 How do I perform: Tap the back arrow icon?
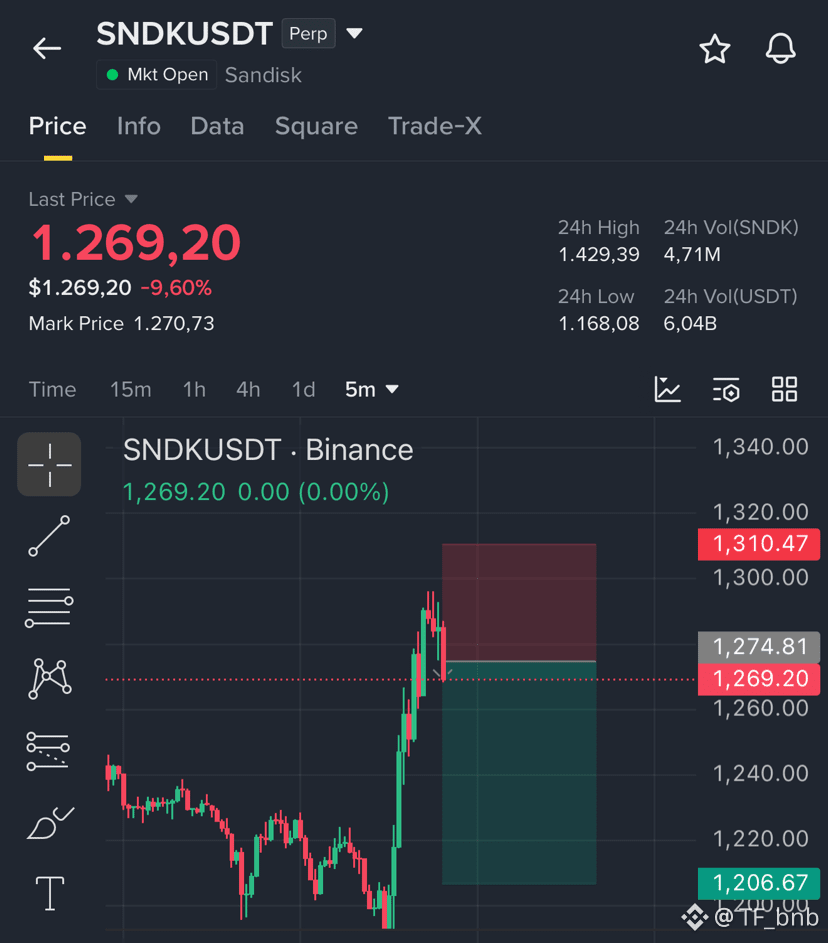coord(47,48)
